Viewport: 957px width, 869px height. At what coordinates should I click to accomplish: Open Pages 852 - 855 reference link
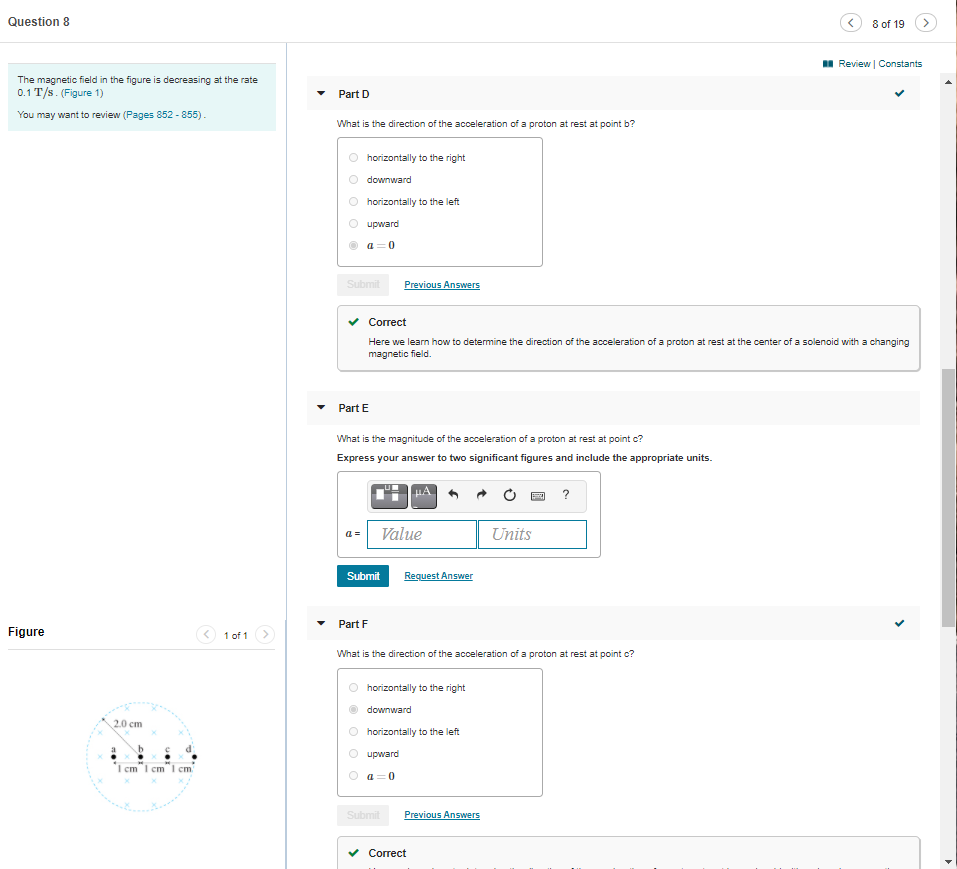[x=163, y=115]
